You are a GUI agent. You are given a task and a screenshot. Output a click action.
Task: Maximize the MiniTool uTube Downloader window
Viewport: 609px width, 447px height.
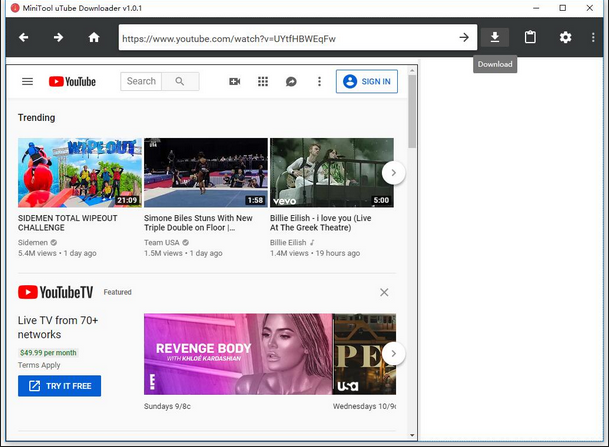click(562, 8)
